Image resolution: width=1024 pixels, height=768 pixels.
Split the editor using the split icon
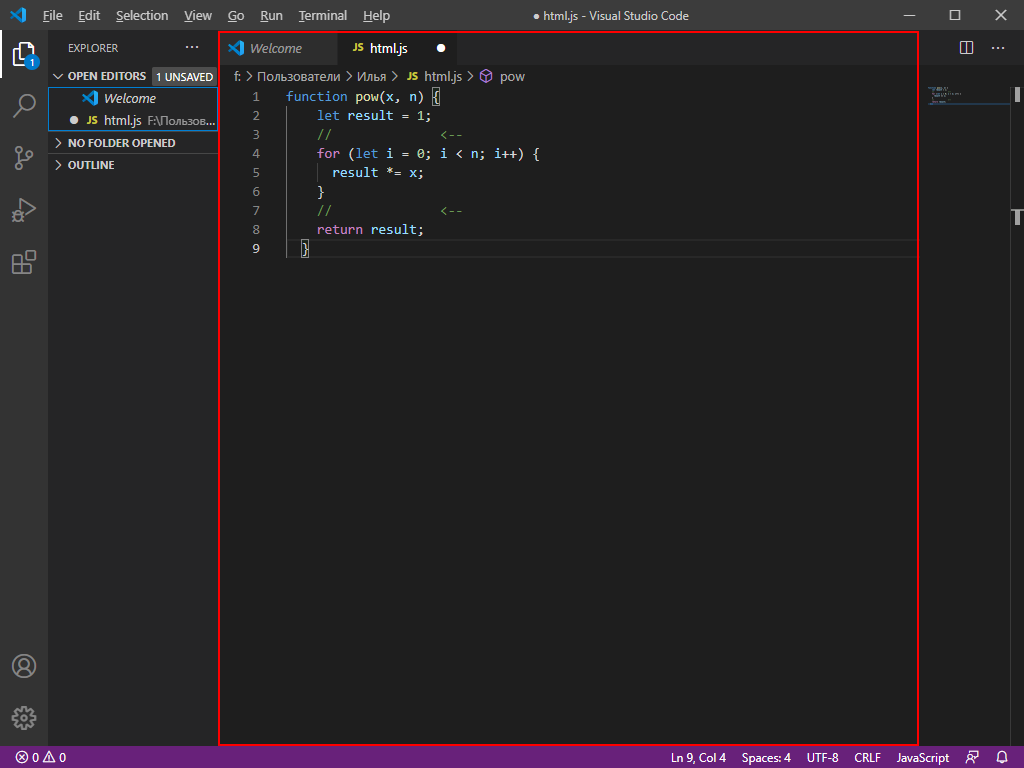tap(965, 47)
